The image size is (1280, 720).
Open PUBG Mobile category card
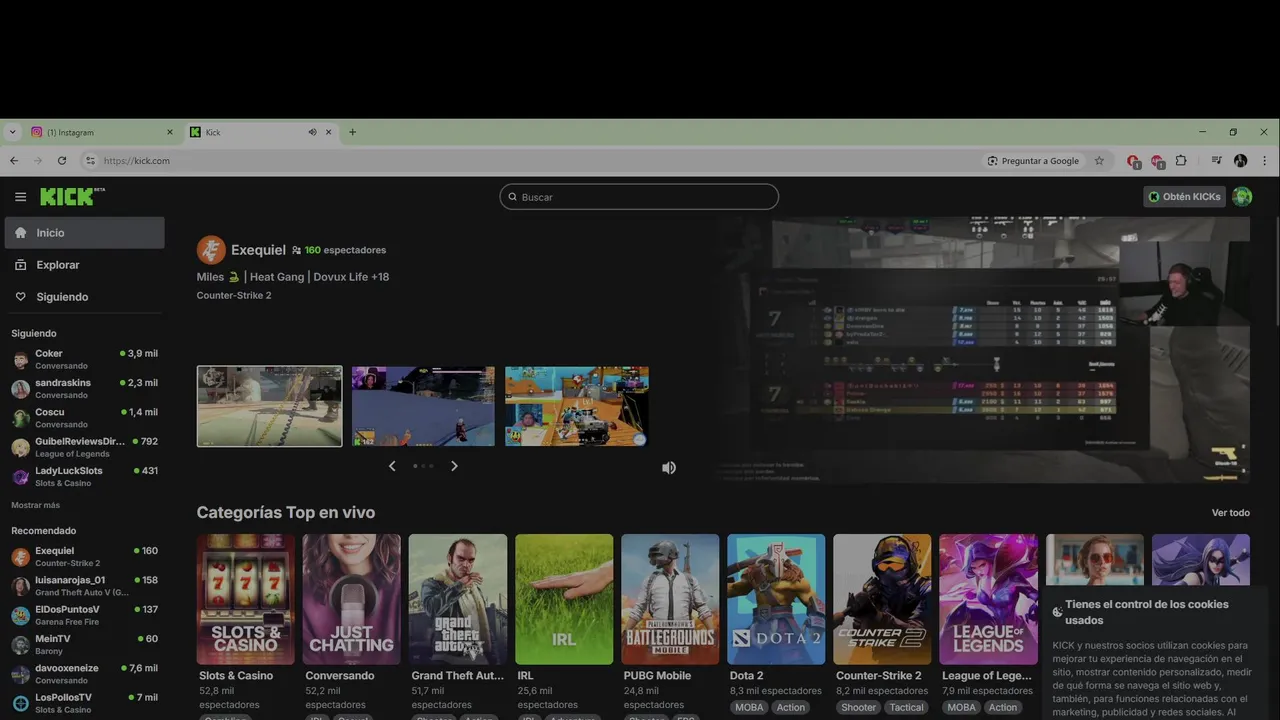tap(670, 599)
